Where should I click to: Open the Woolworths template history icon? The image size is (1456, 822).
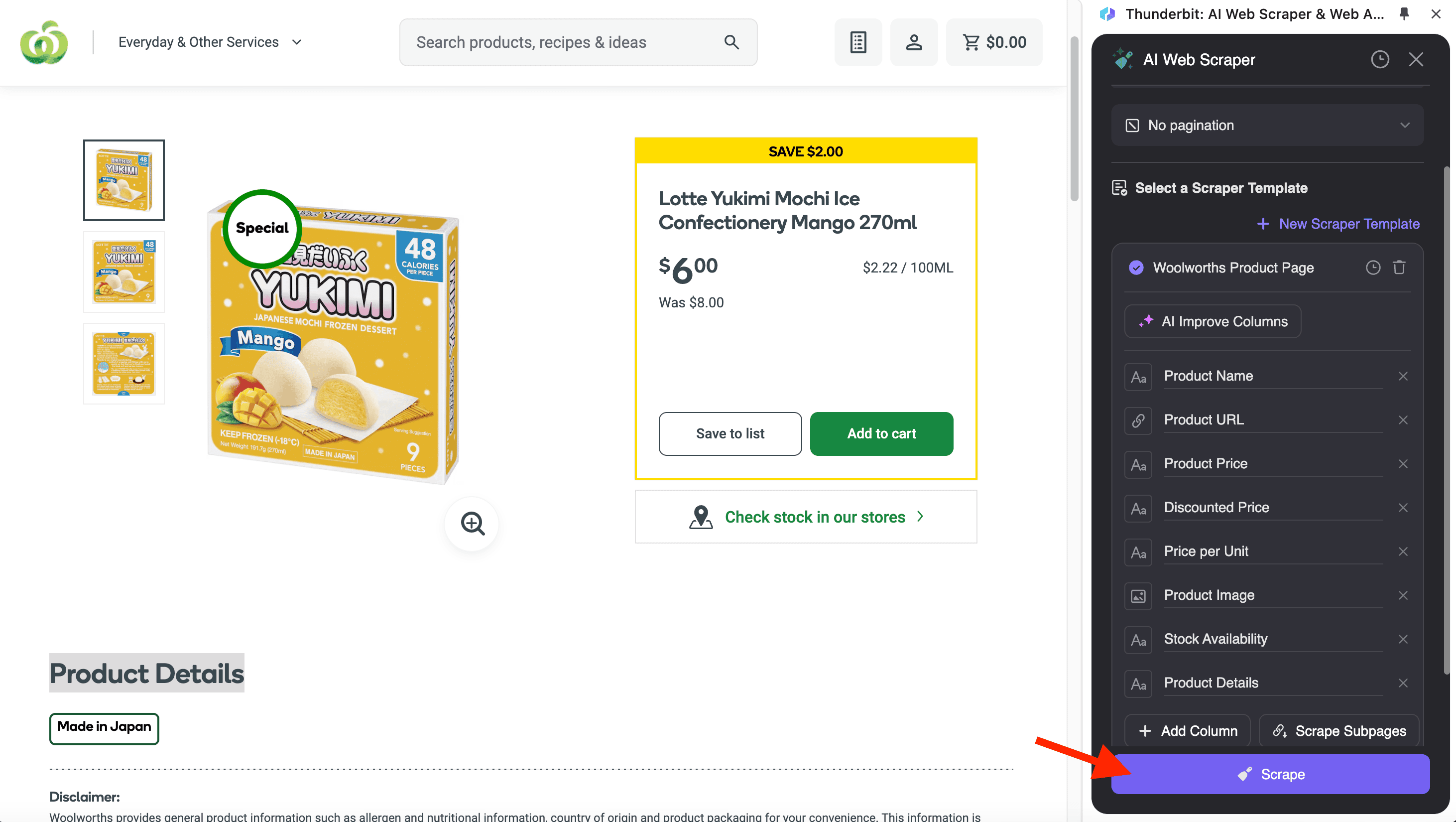point(1373,268)
